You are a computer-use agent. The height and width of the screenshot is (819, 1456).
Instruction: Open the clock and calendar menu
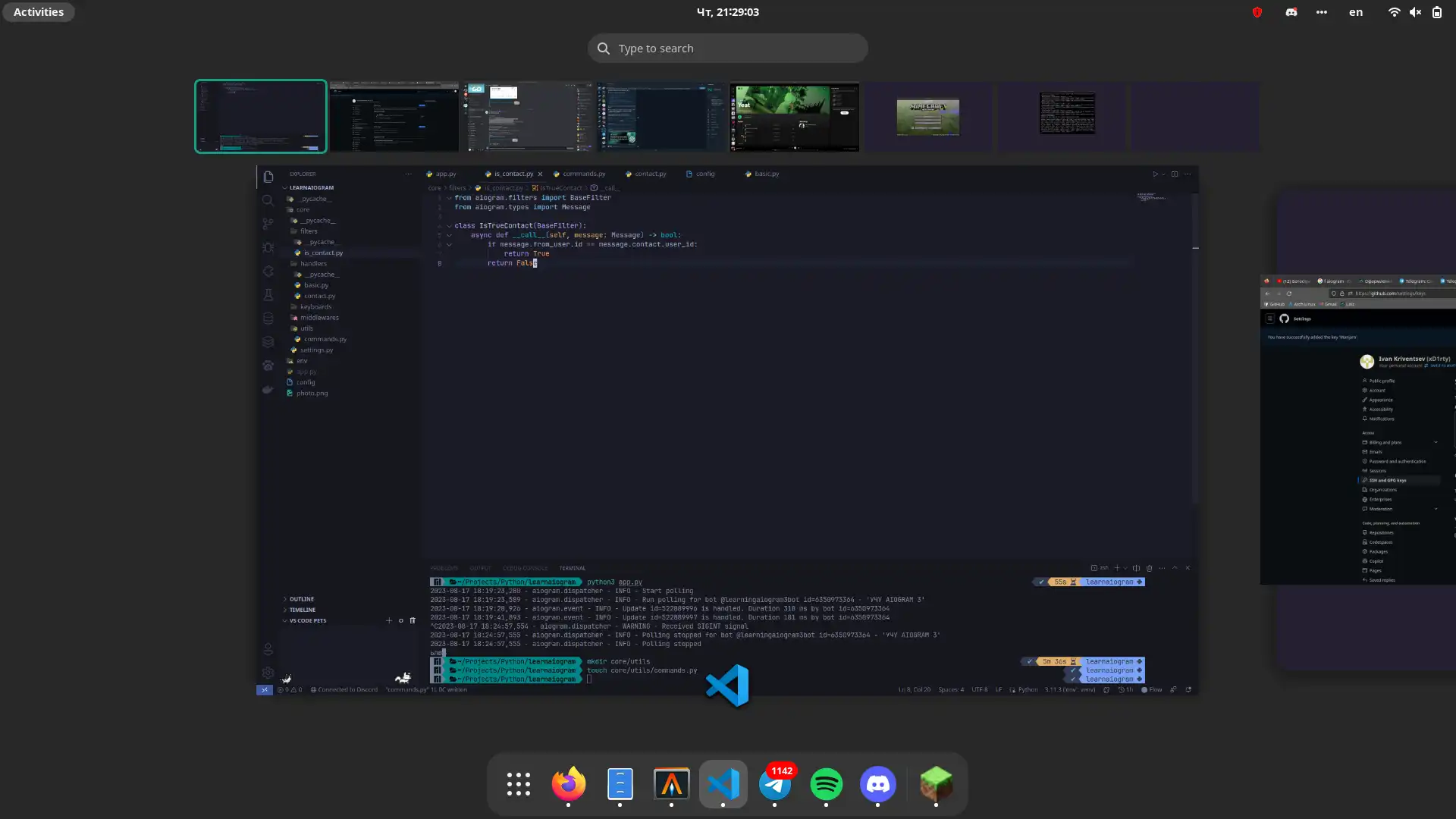727,12
